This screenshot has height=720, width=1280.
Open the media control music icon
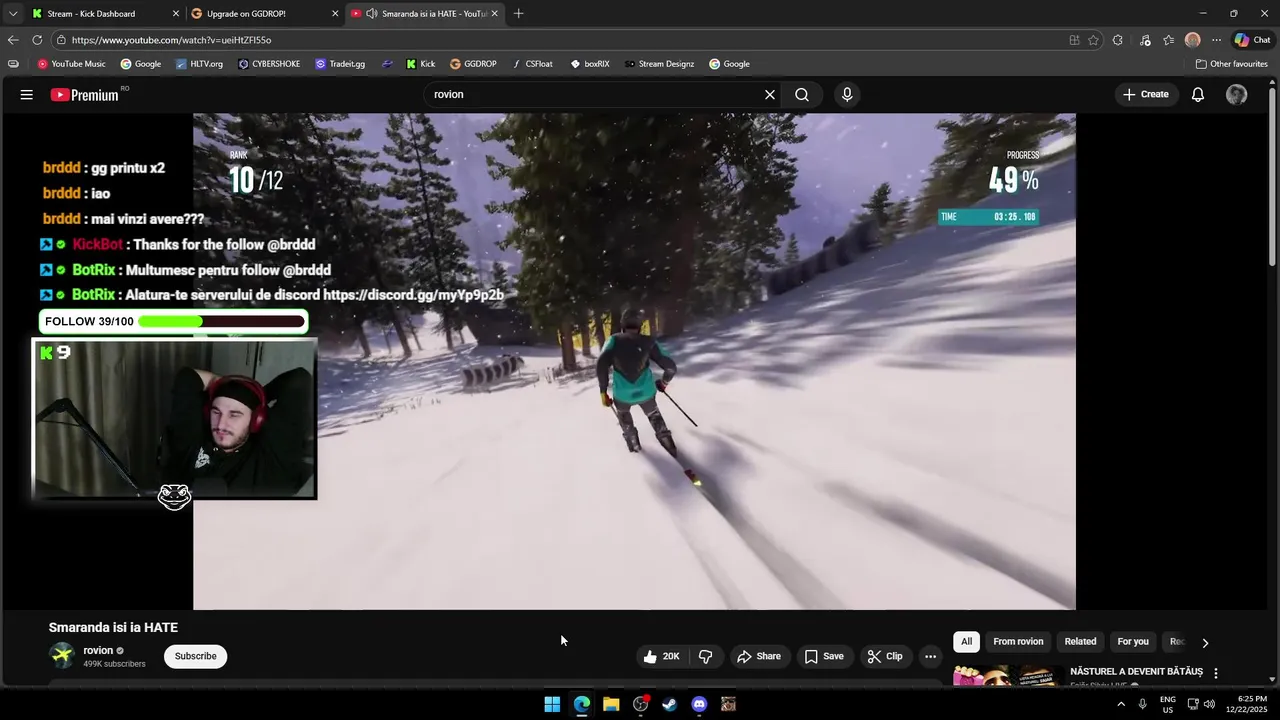pyautogui.click(x=1143, y=40)
